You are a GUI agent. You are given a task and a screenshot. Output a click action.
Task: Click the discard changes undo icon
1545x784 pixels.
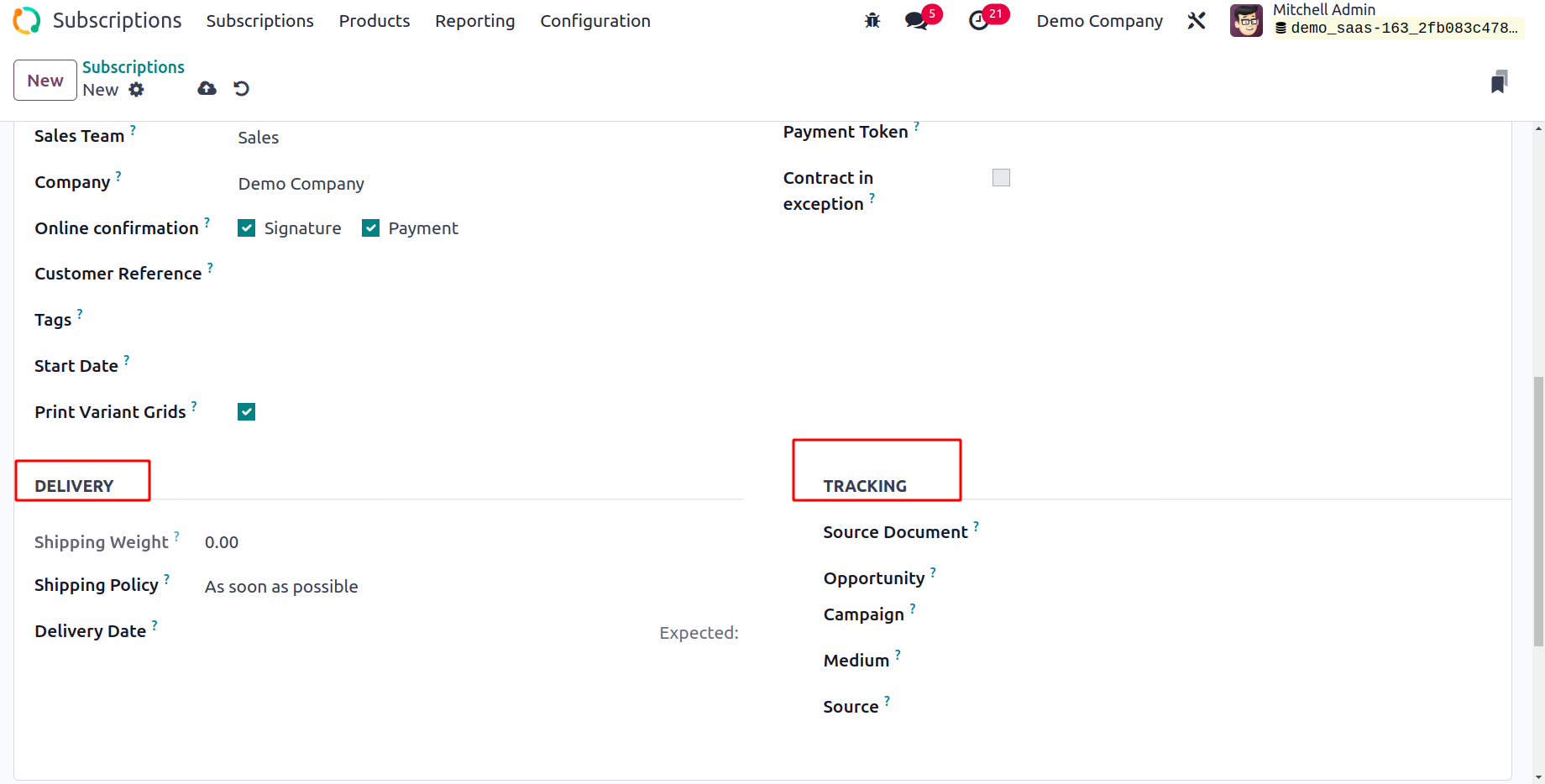(242, 89)
